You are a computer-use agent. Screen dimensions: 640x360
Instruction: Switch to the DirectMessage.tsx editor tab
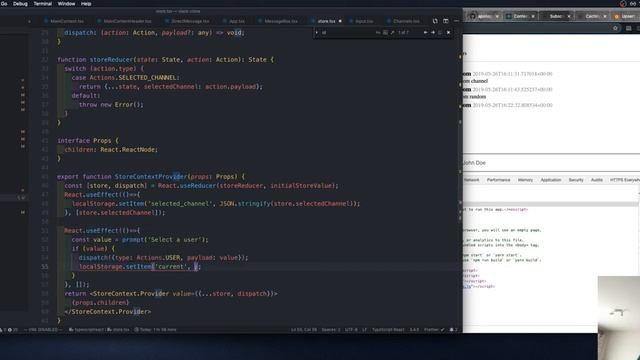(187, 21)
